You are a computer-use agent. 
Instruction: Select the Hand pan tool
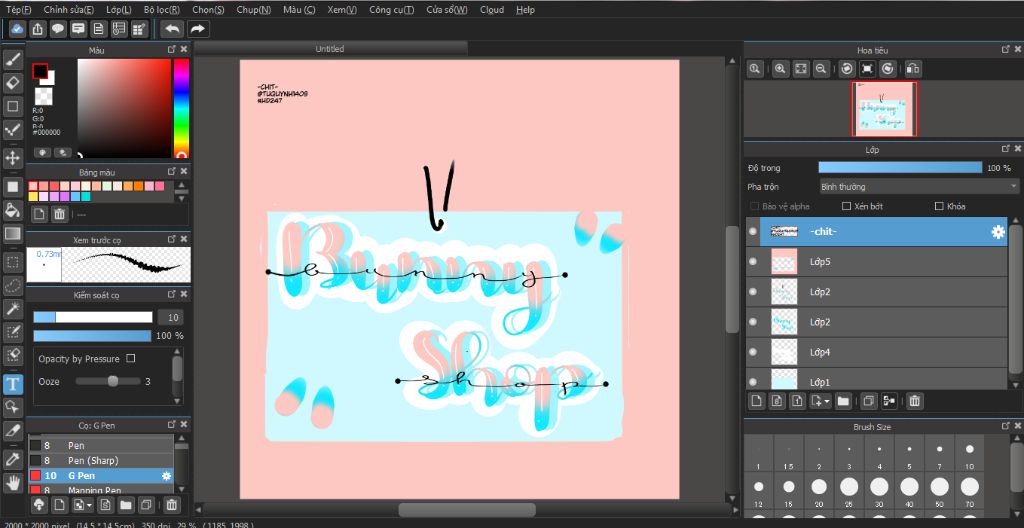(x=12, y=483)
